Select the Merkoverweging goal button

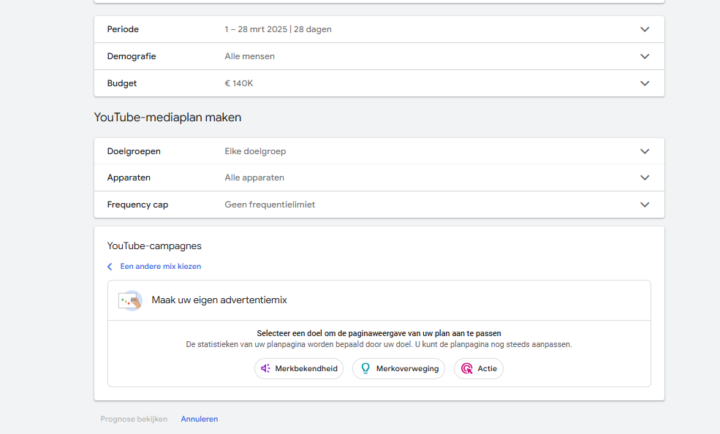(x=399, y=368)
